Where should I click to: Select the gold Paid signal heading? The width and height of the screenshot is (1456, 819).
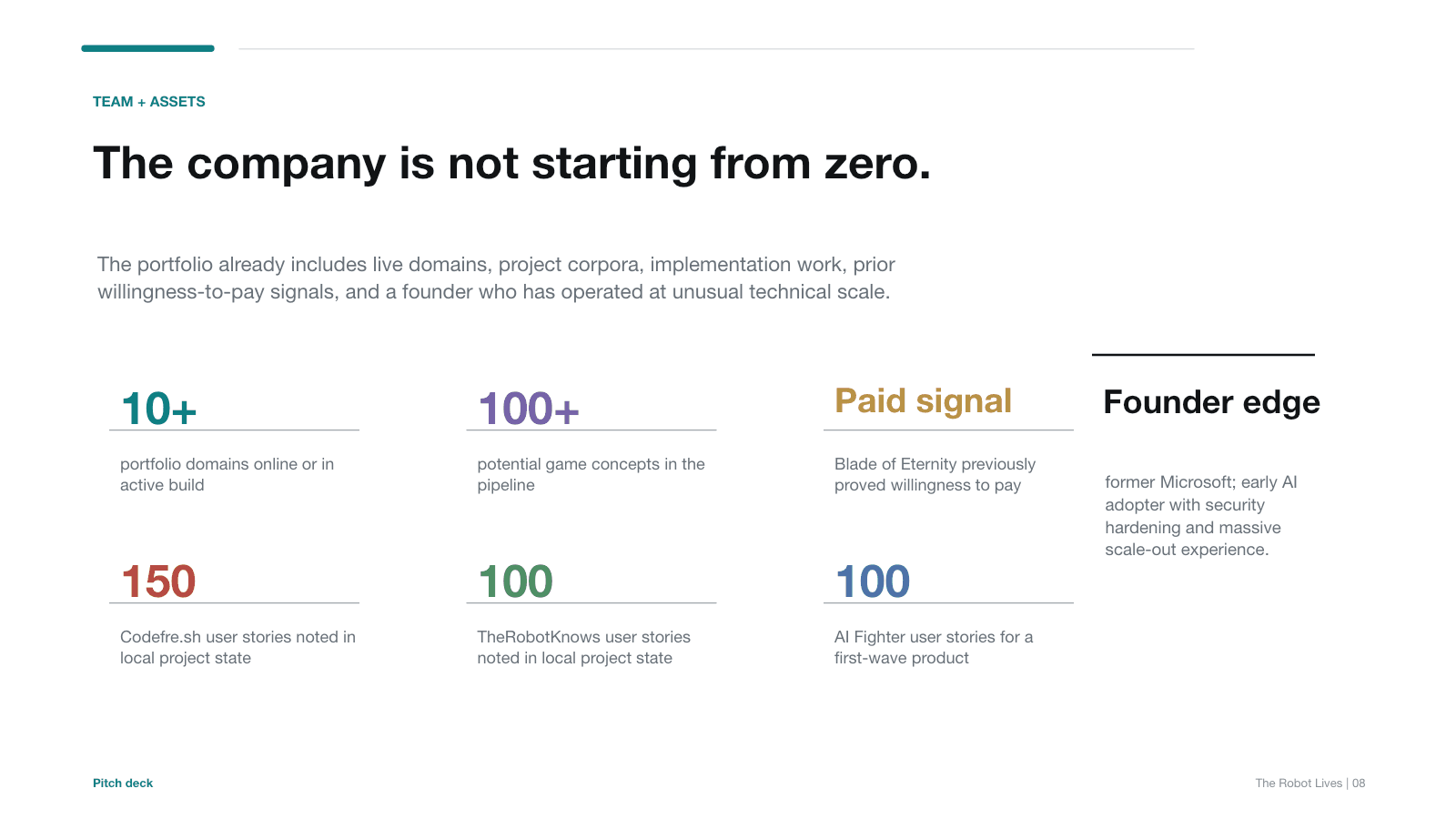tap(923, 401)
